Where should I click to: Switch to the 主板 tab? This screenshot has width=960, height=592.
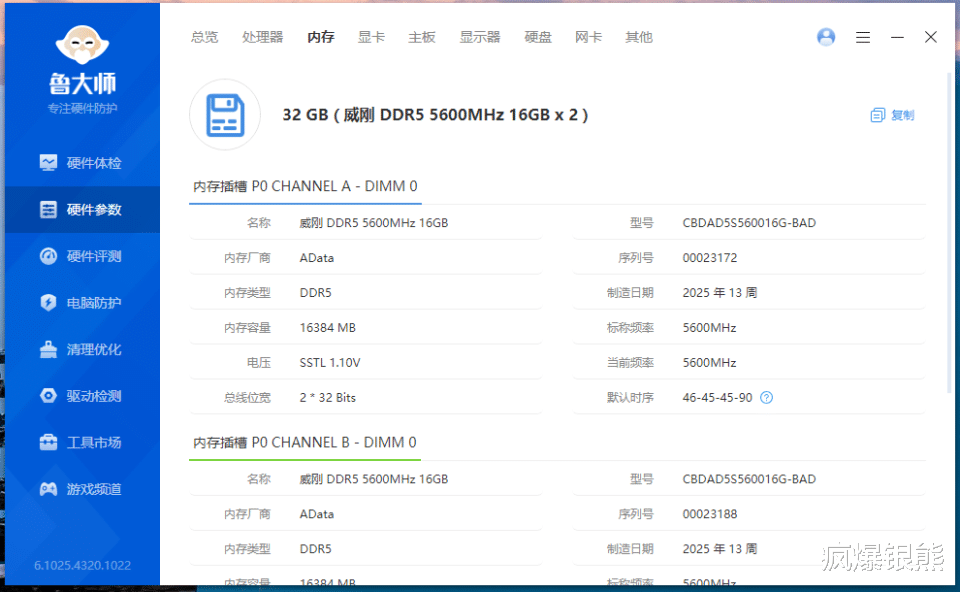click(421, 37)
